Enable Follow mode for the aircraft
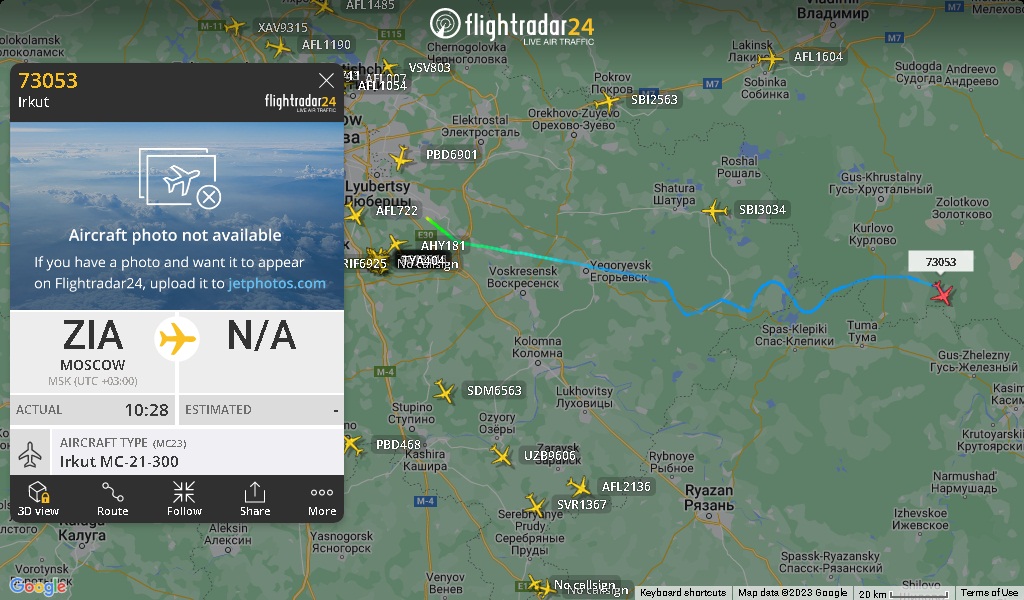Image resolution: width=1024 pixels, height=600 pixels. click(x=184, y=499)
